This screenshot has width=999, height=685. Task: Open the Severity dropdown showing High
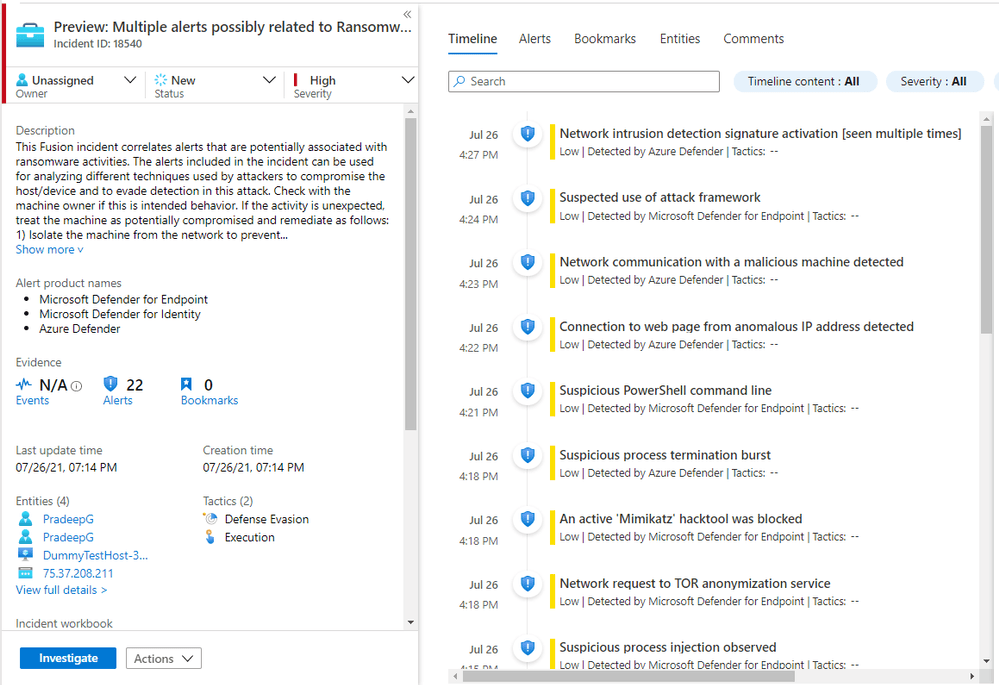[x=353, y=85]
